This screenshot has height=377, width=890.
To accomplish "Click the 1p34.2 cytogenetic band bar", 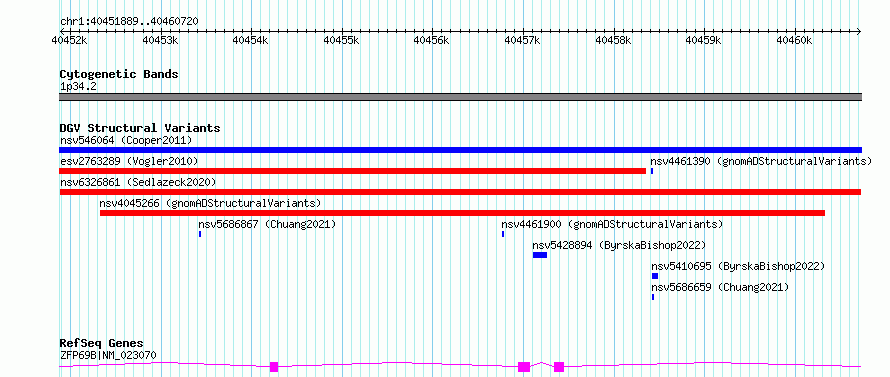I will (460, 97).
